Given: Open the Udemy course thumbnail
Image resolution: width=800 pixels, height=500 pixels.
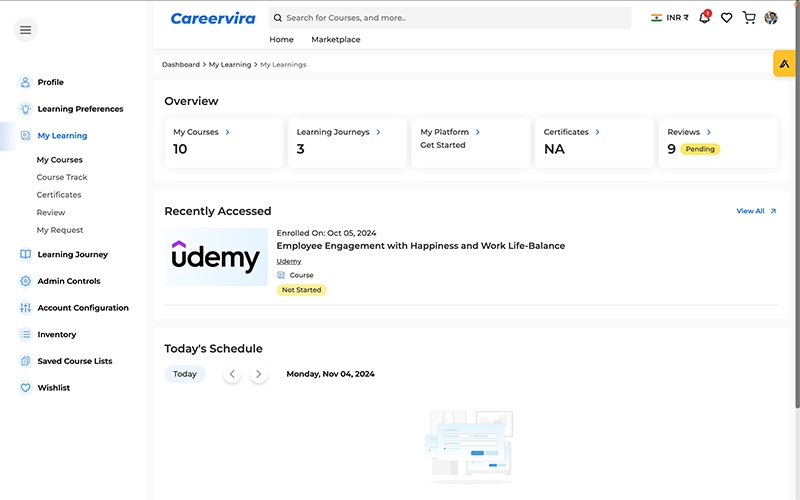Looking at the screenshot, I should click(216, 257).
